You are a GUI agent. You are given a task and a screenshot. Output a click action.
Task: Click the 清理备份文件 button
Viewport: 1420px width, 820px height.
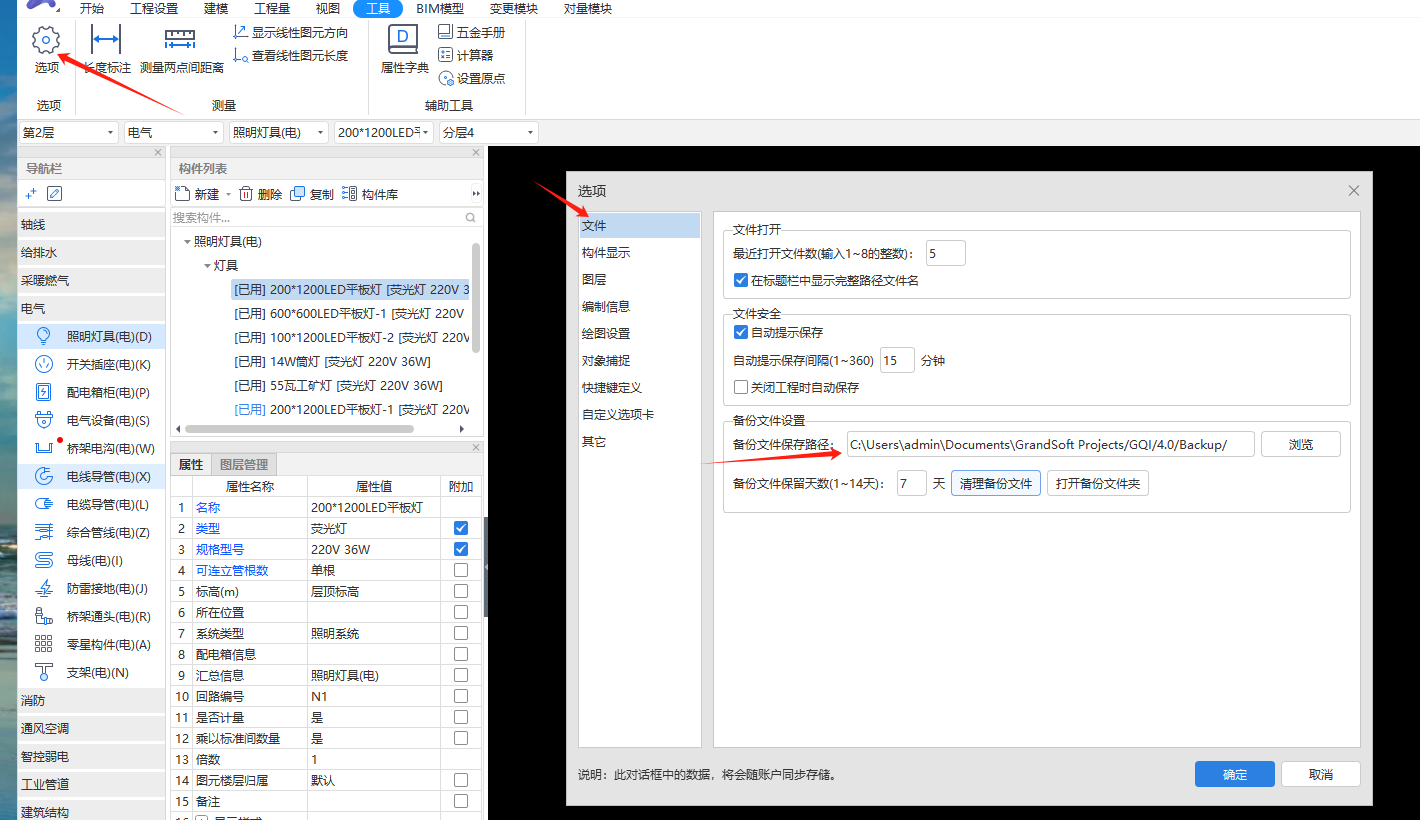point(996,484)
